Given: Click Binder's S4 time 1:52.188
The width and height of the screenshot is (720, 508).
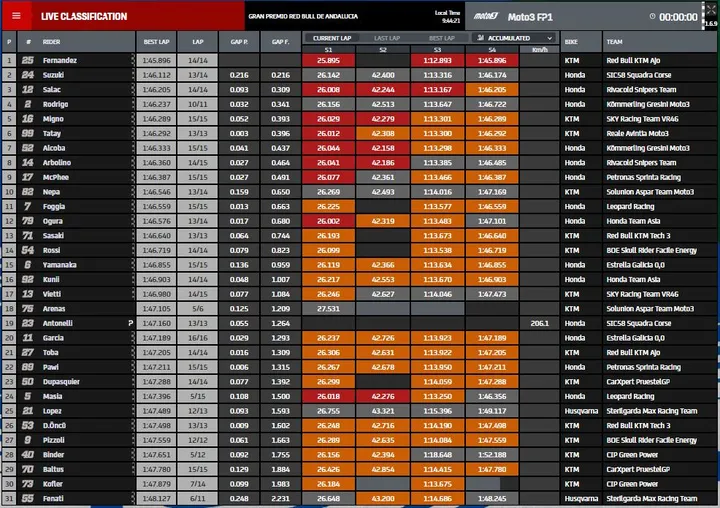Looking at the screenshot, I should tap(492, 455).
